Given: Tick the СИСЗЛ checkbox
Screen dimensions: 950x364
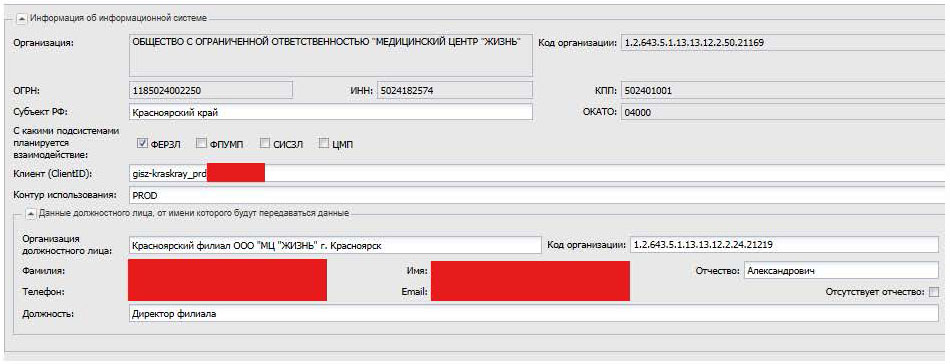Looking at the screenshot, I should (265, 144).
